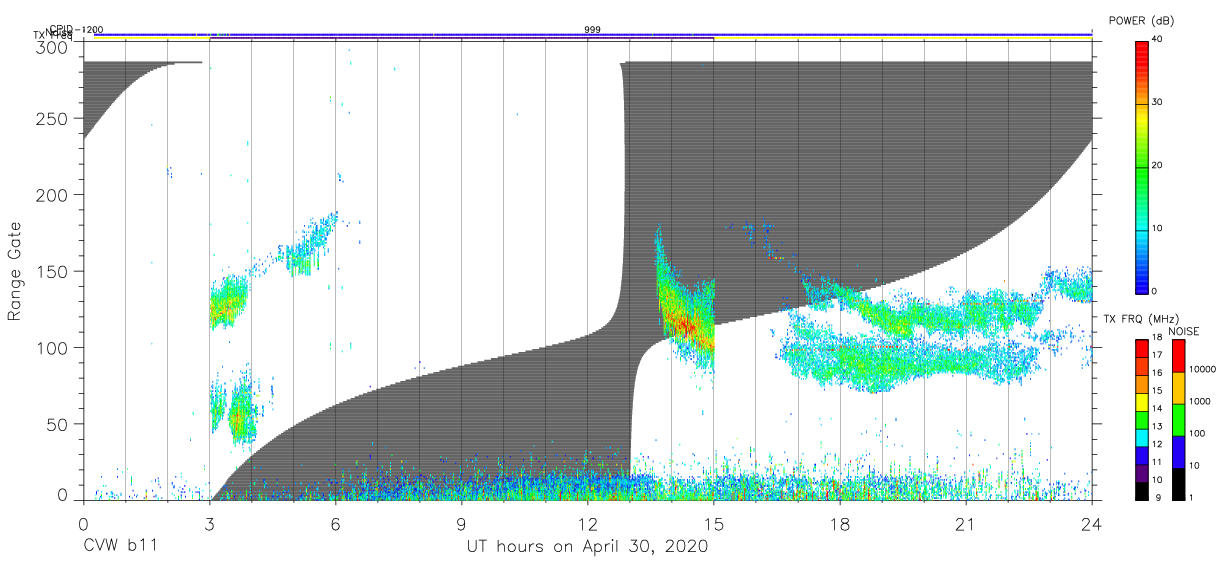Click the 30 label on the power scale
Image resolution: width=1228 pixels, height=567 pixels.
pyautogui.click(x=1158, y=102)
